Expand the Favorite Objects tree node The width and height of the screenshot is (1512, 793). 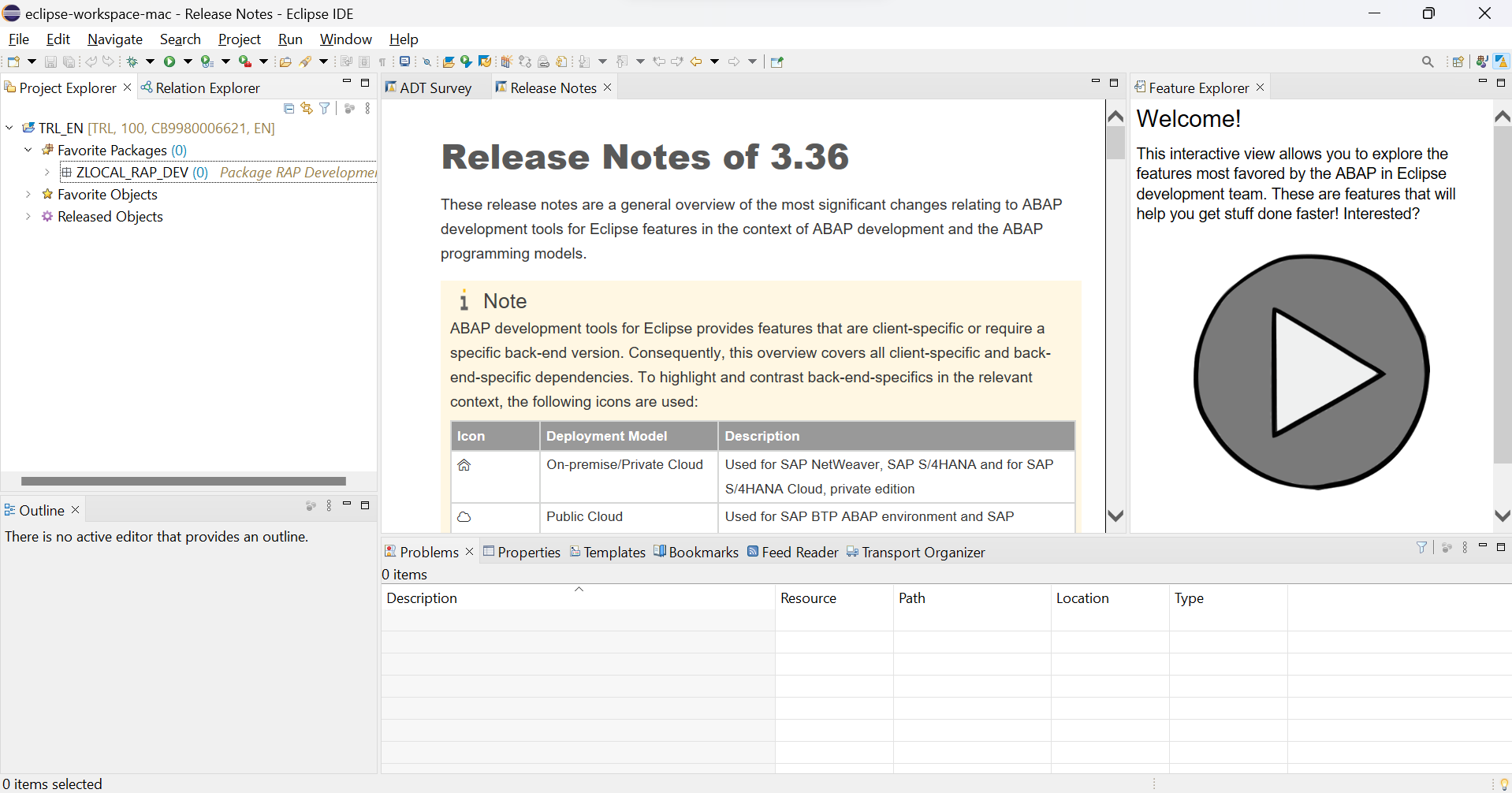pyautogui.click(x=28, y=195)
